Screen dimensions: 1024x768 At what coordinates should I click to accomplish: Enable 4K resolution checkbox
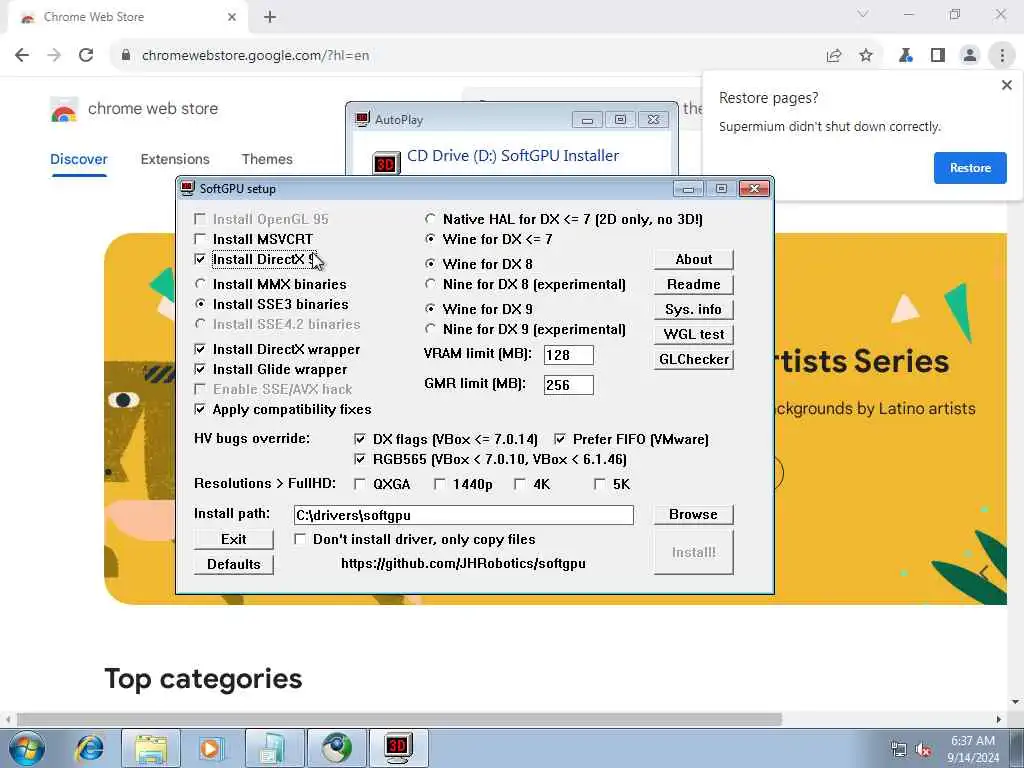click(x=520, y=485)
